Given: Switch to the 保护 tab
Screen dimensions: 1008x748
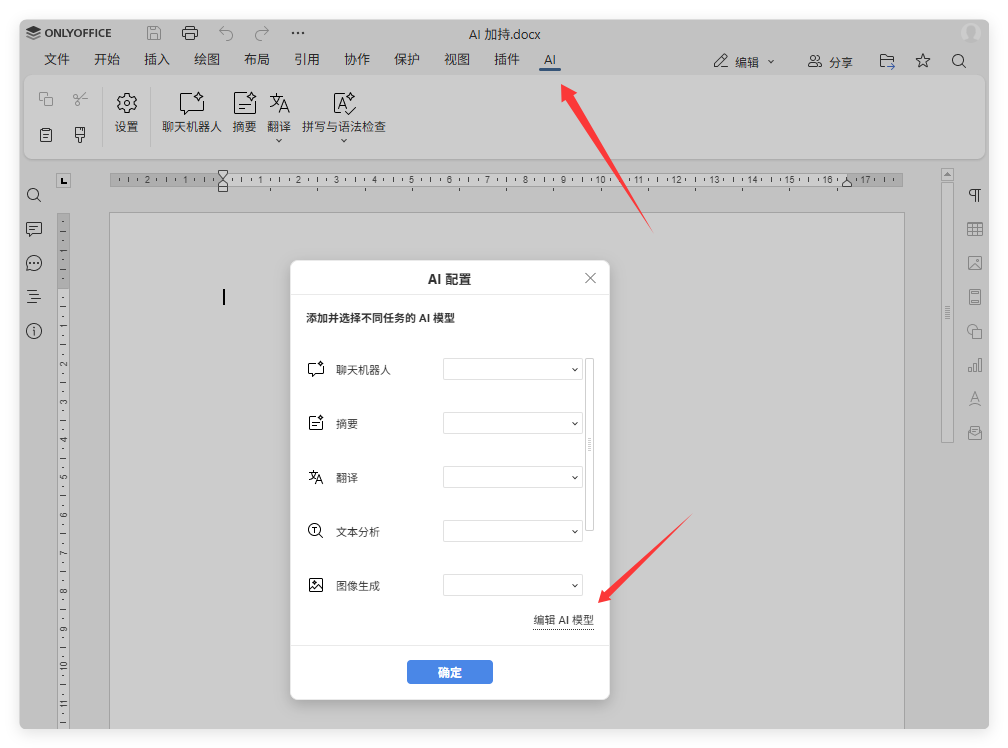Looking at the screenshot, I should tap(407, 60).
